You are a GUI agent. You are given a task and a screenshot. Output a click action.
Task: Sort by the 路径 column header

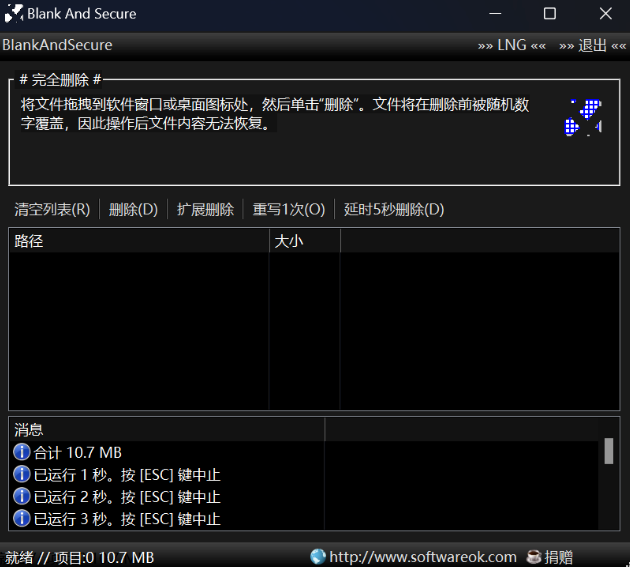tap(139, 241)
